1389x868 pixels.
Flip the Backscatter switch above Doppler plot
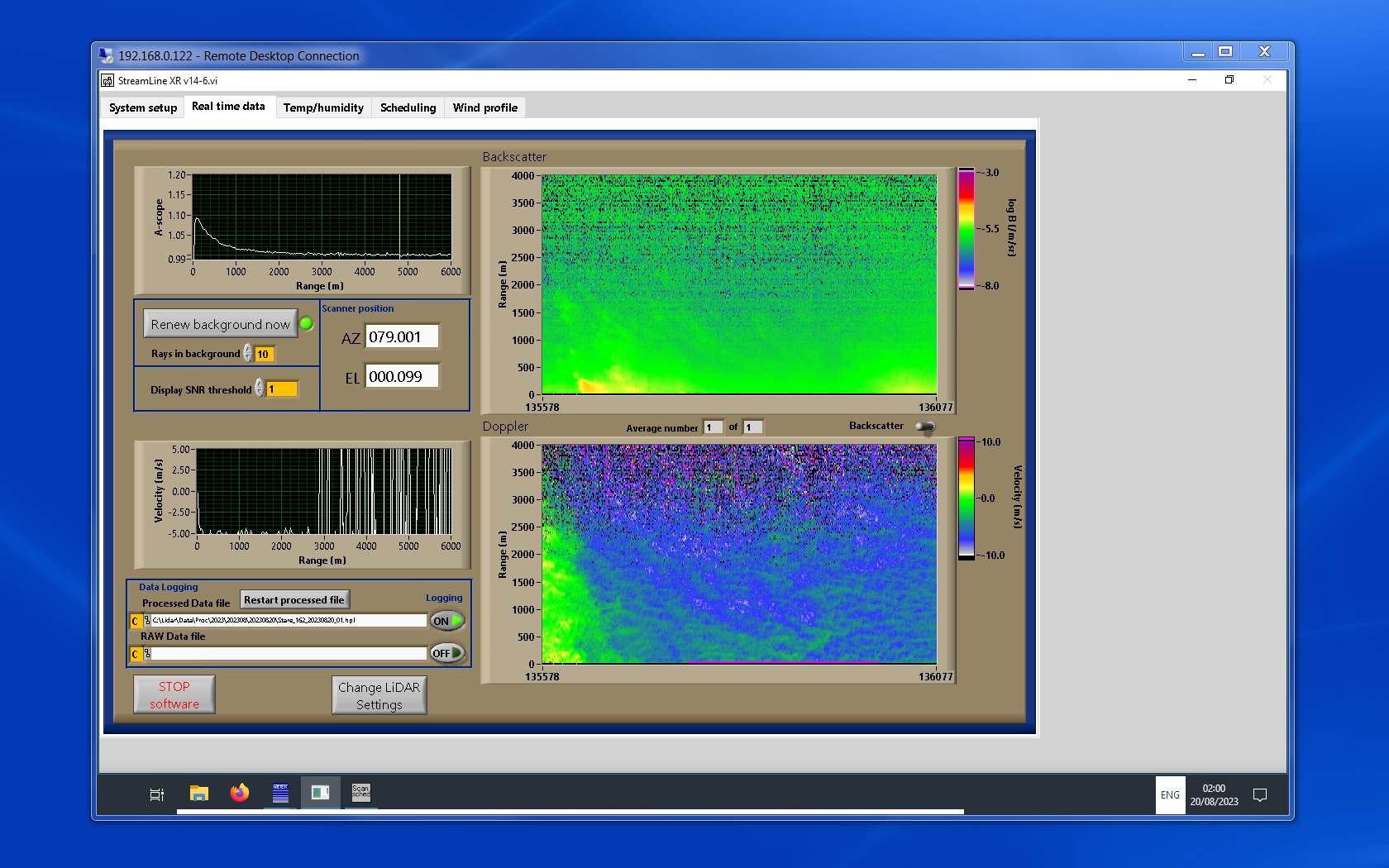click(925, 427)
